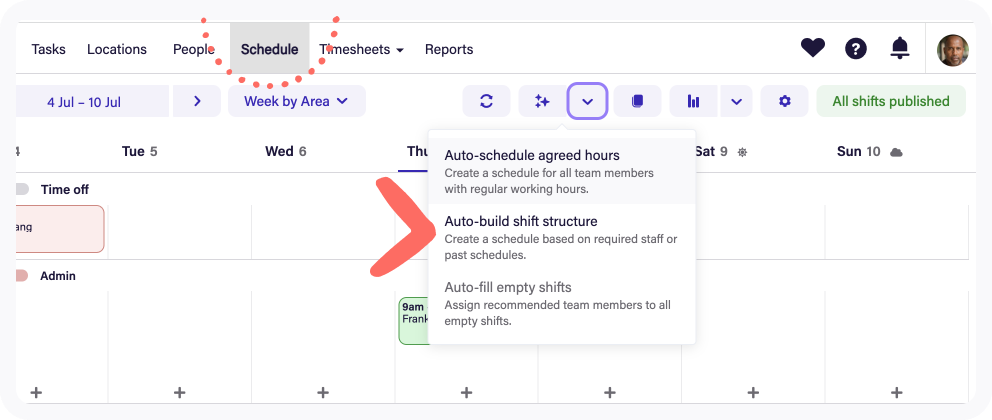Expand the Timesheets menu

click(x=361, y=49)
